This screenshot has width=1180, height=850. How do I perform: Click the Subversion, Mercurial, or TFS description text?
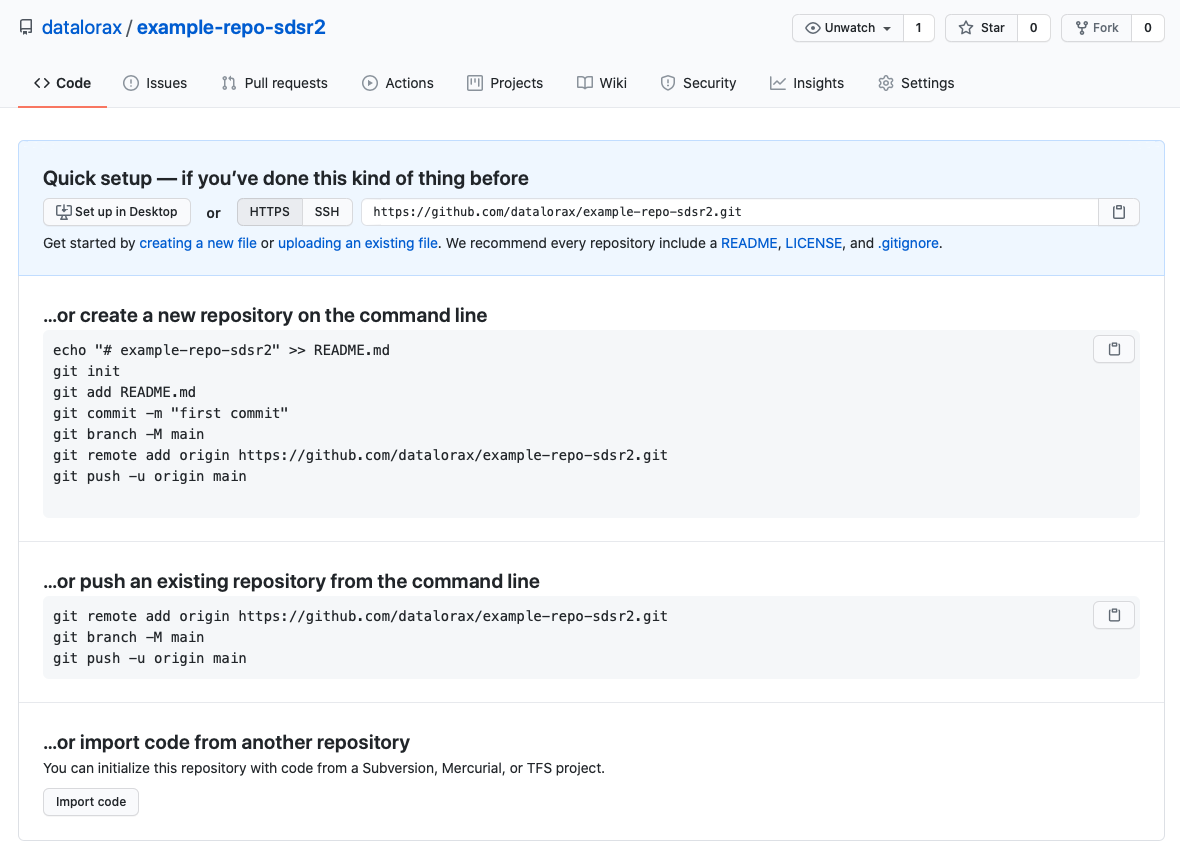[x=324, y=768]
